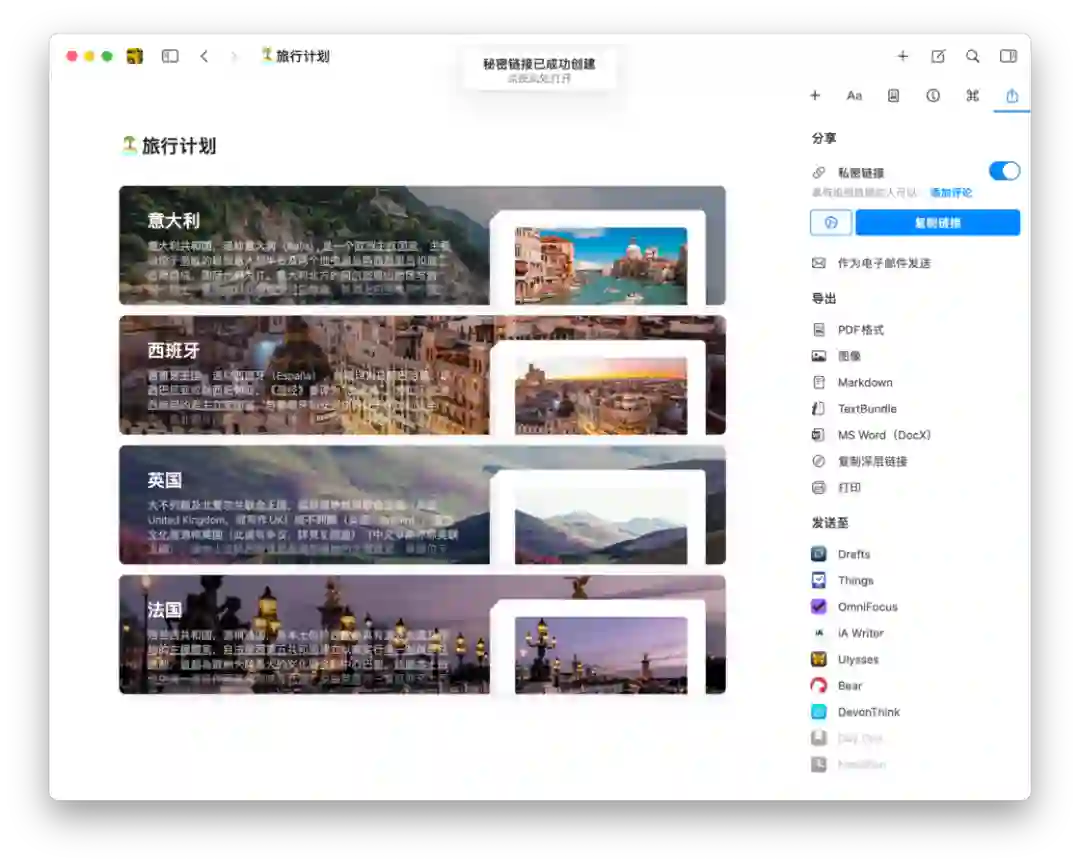Send the document to Ulysses

(857, 660)
